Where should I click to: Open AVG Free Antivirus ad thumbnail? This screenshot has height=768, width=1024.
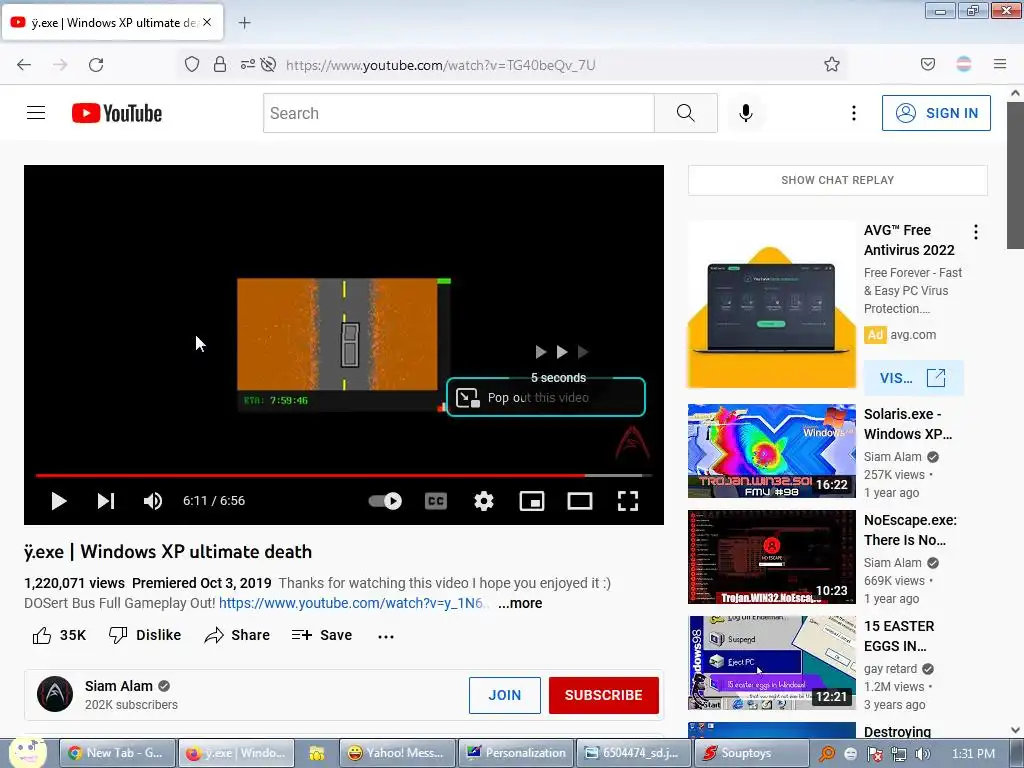point(771,305)
